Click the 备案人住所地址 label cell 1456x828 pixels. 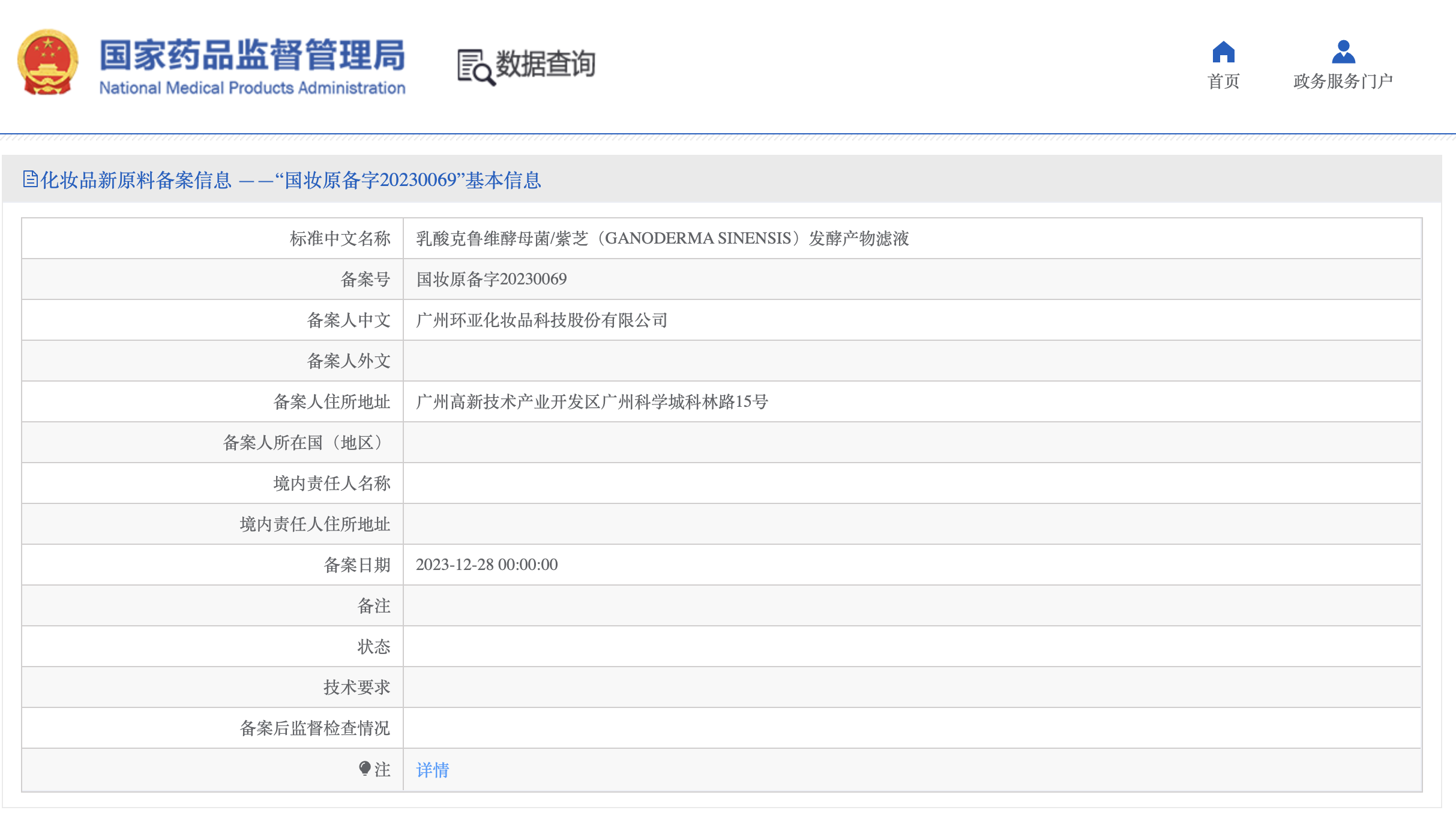[212, 402]
